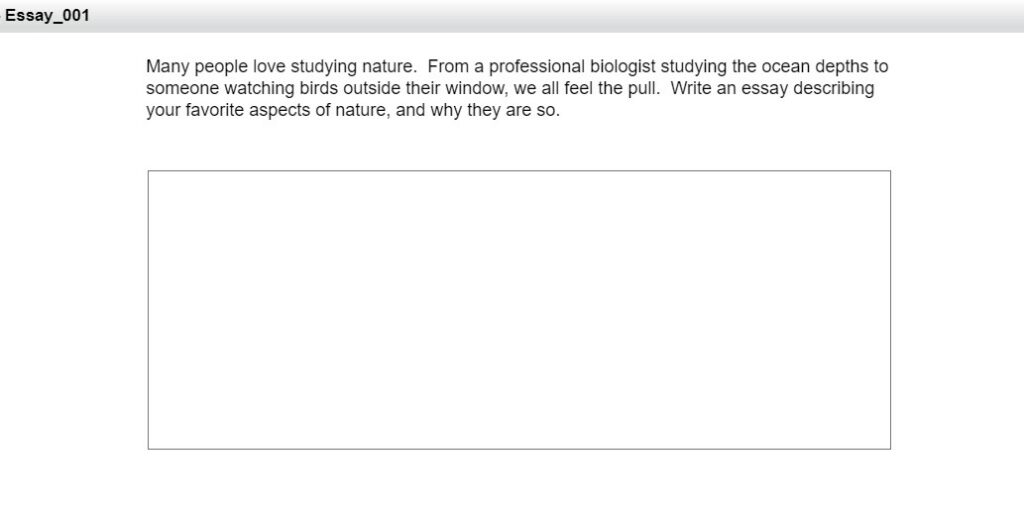
Task: Click the phrase "ocean depths" in the prompt
Action: [x=816, y=67]
